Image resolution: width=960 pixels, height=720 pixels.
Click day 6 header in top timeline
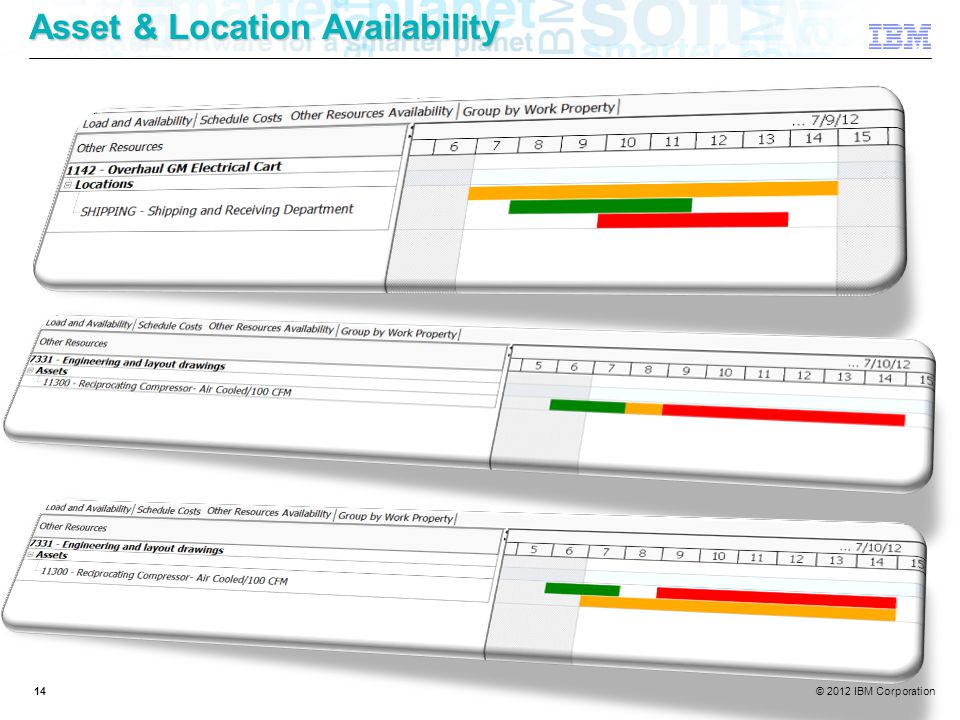click(454, 147)
